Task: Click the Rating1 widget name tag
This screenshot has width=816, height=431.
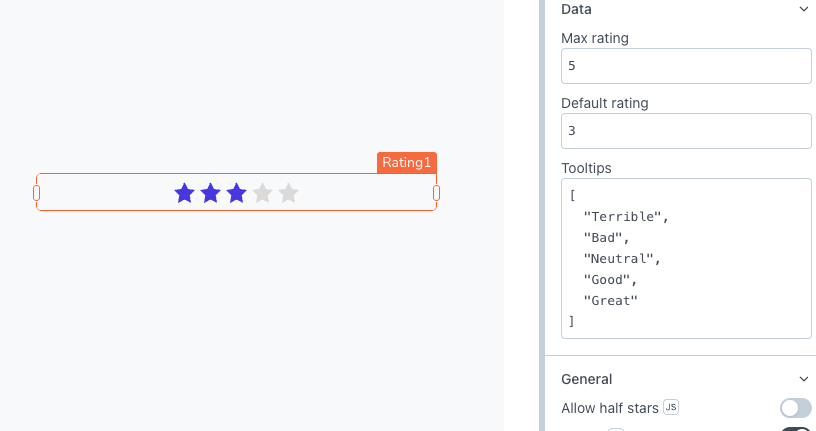Action: (x=407, y=163)
